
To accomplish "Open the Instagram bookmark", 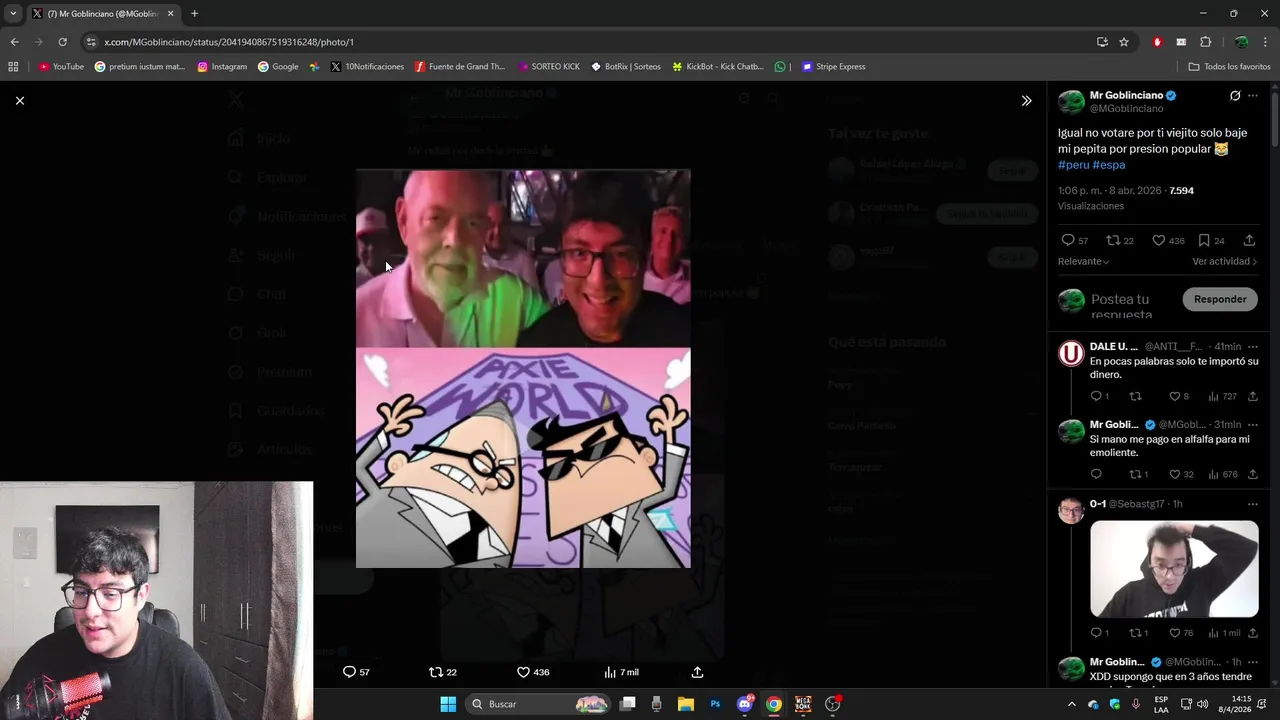I will coord(222,67).
